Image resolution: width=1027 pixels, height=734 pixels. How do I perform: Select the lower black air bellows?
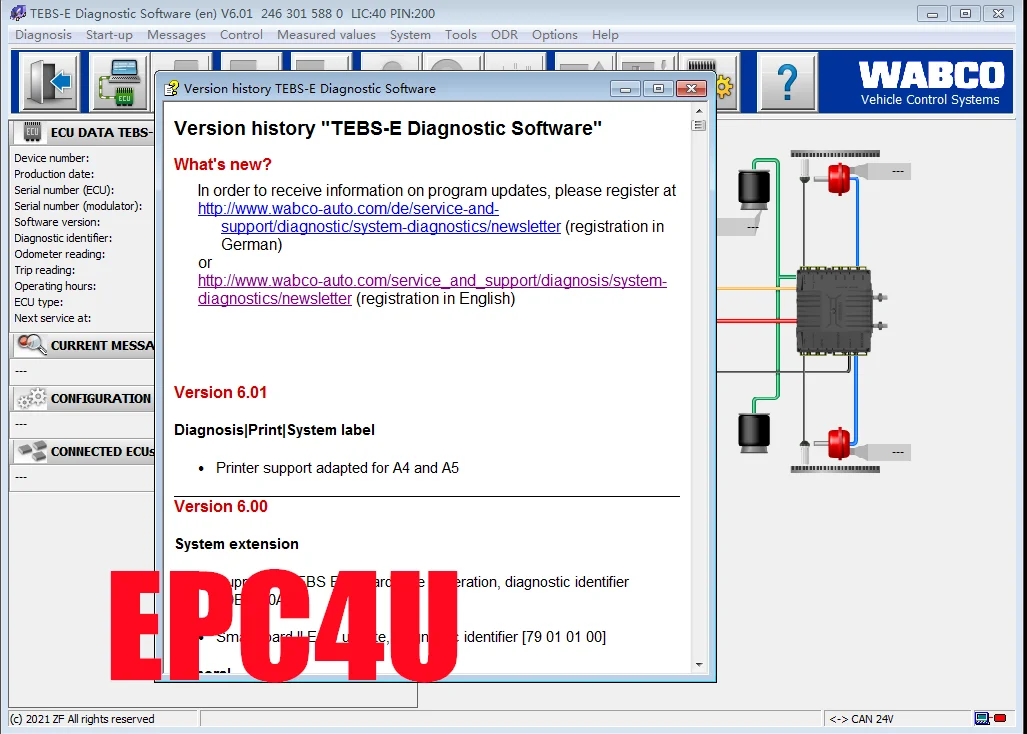coord(754,433)
